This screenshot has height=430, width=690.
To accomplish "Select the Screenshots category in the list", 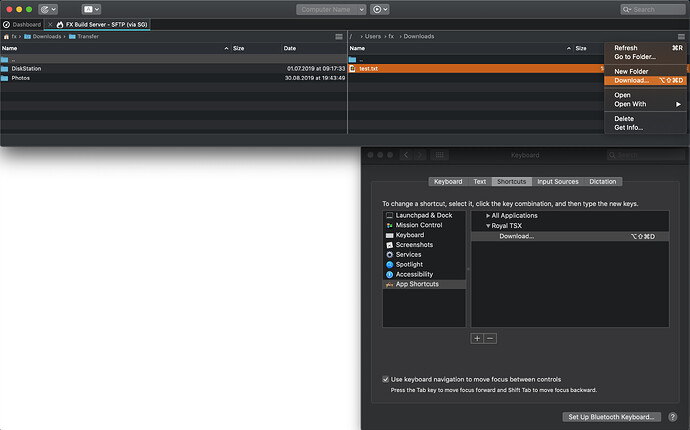I will pos(414,245).
